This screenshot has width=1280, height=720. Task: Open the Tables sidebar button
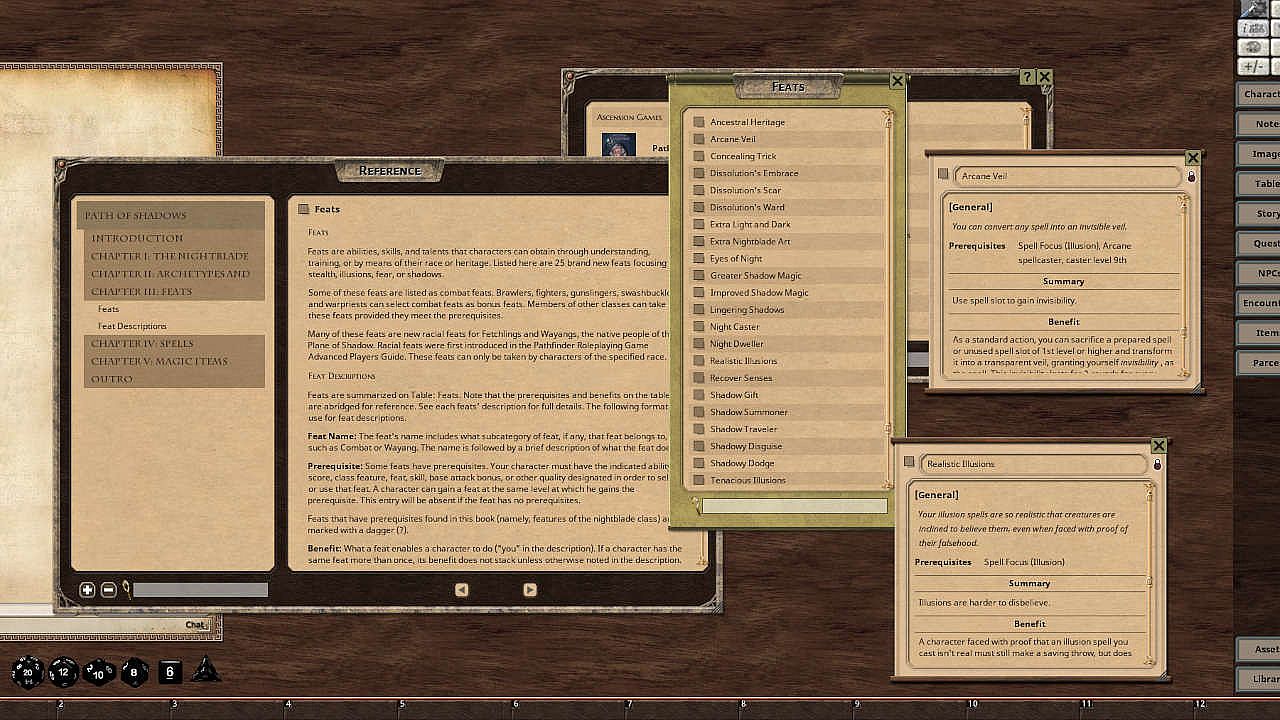tap(1258, 184)
